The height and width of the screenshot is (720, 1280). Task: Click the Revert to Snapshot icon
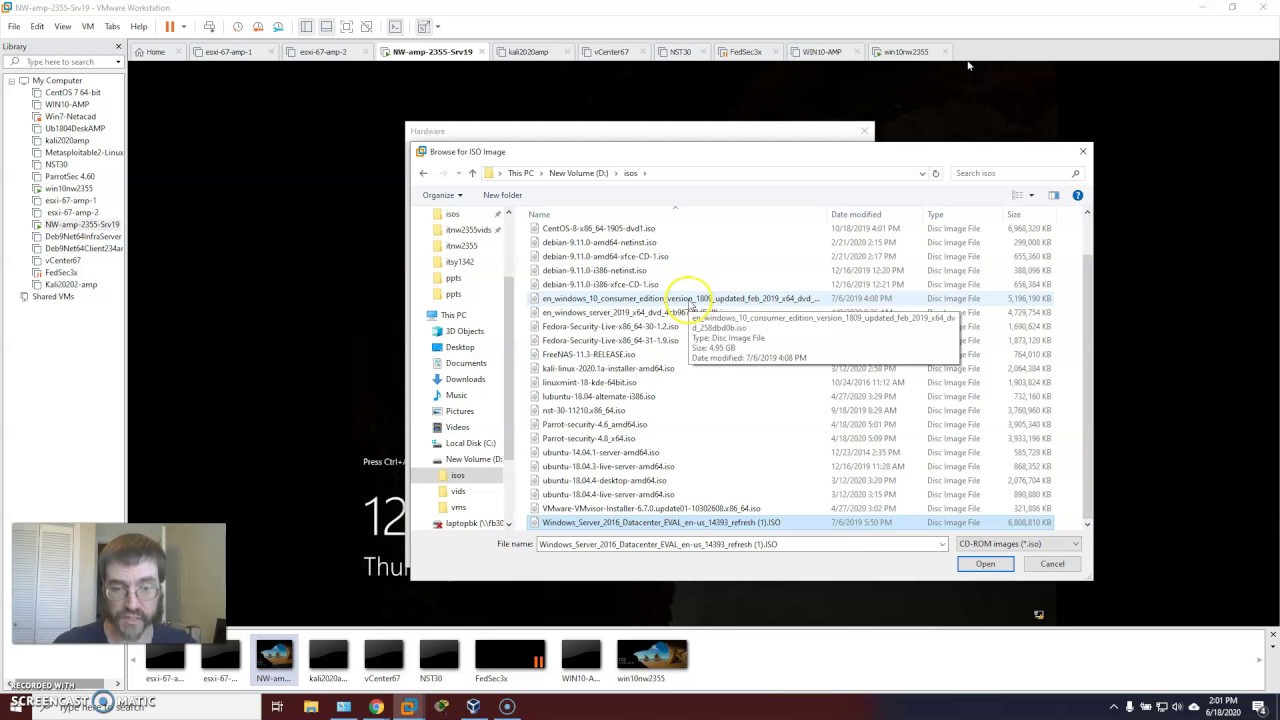(258, 26)
